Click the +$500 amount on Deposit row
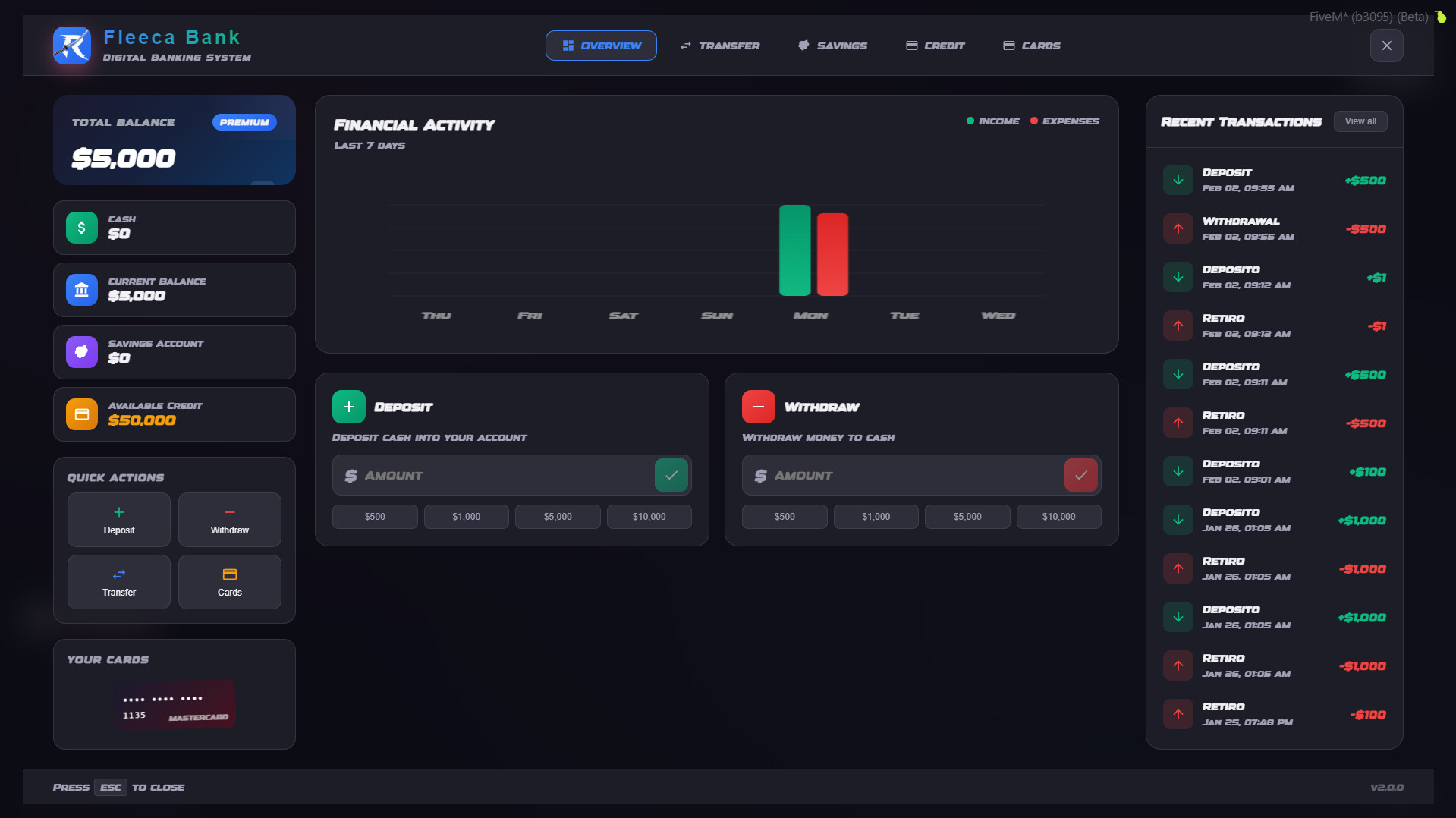Screen dimensions: 1456x818 click(1365, 181)
